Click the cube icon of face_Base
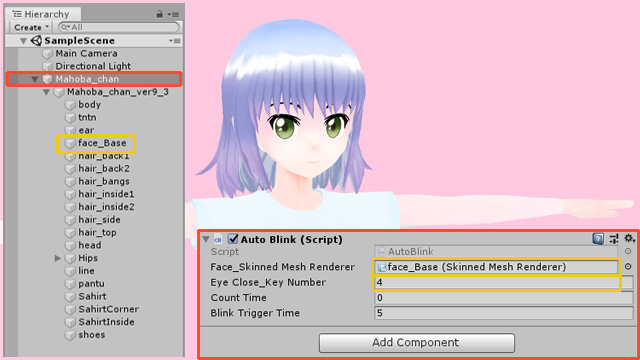The image size is (640, 360). (71, 143)
